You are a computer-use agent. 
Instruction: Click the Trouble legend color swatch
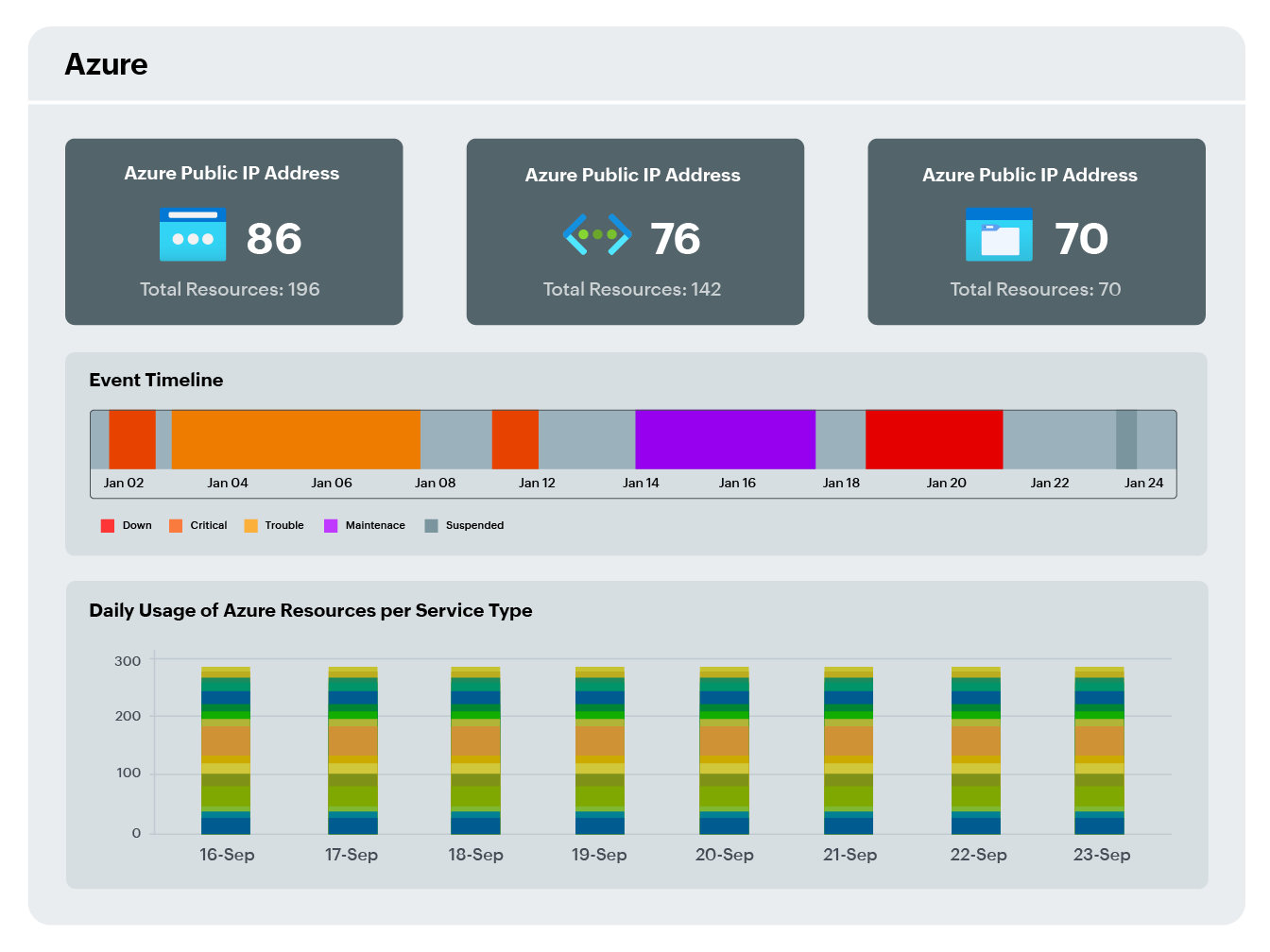click(x=250, y=526)
